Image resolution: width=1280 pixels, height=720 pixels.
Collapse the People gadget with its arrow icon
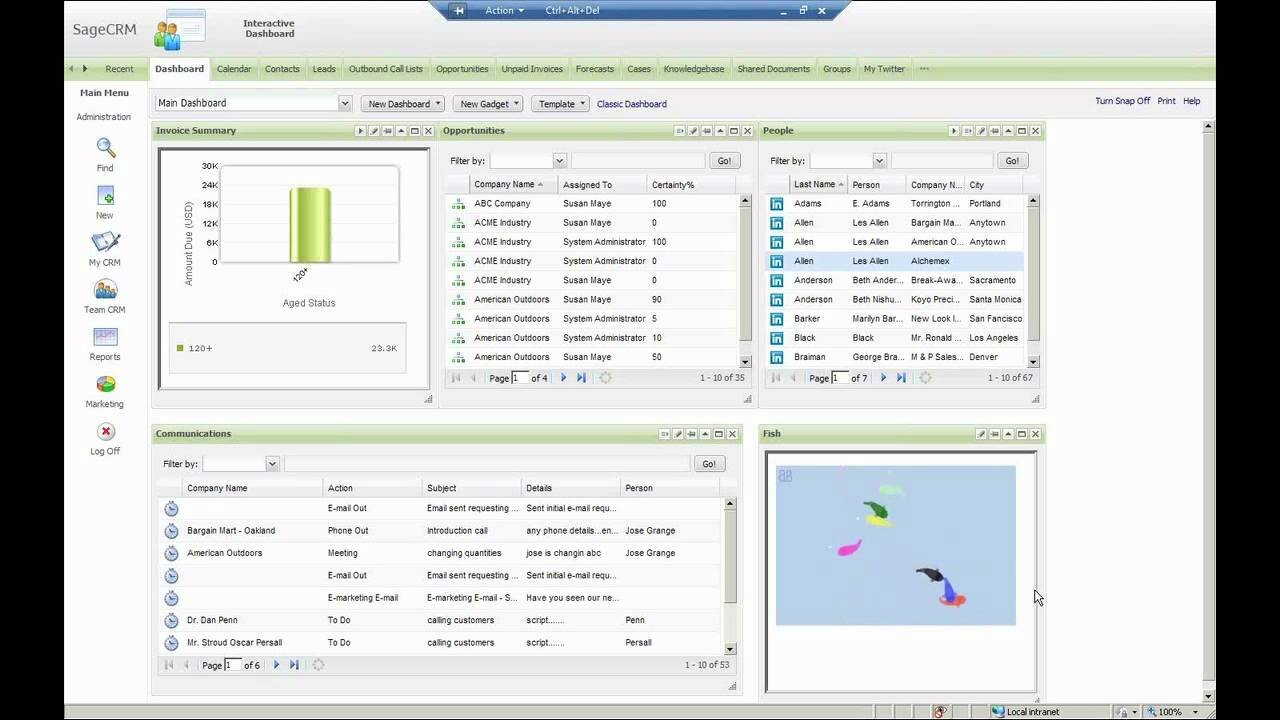click(x=1006, y=130)
